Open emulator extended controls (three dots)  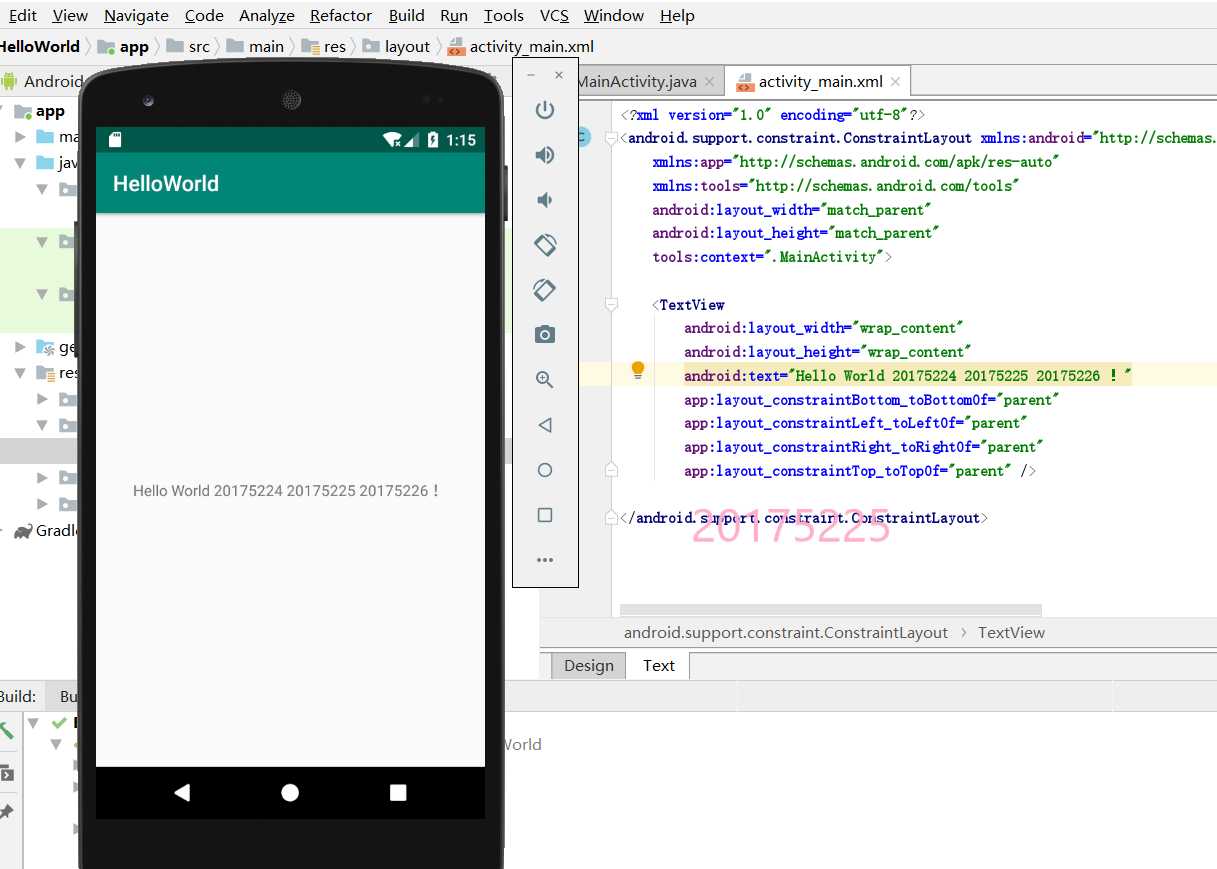point(545,560)
